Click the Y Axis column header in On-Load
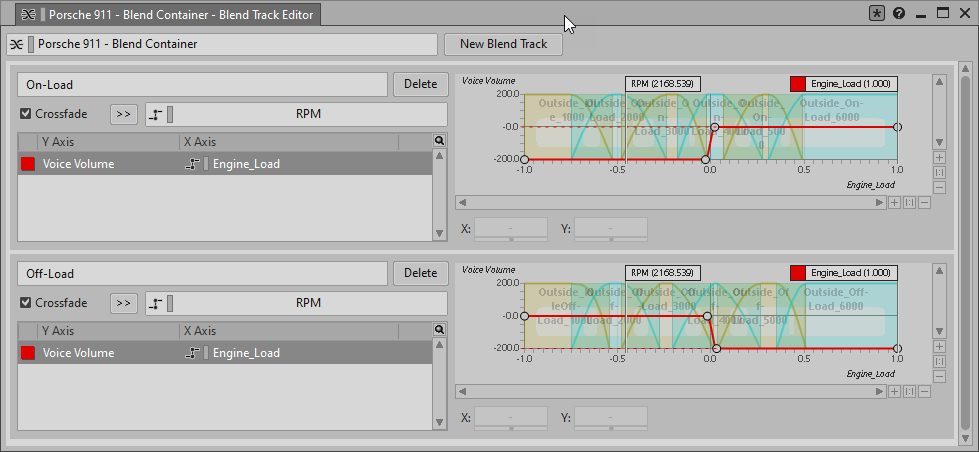This screenshot has height=452, width=979. [x=98, y=142]
